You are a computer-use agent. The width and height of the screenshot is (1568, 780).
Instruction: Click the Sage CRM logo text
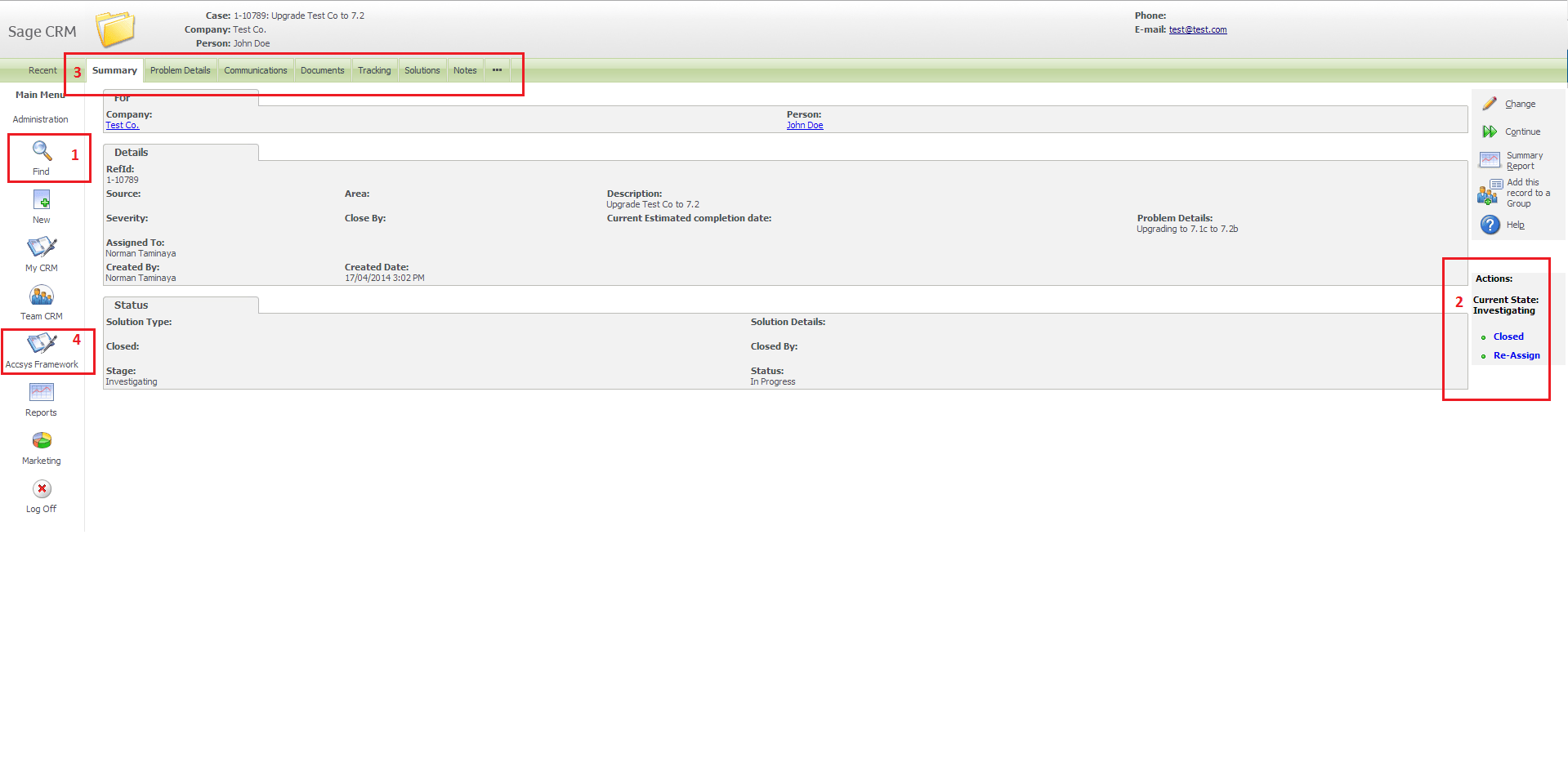(42, 31)
